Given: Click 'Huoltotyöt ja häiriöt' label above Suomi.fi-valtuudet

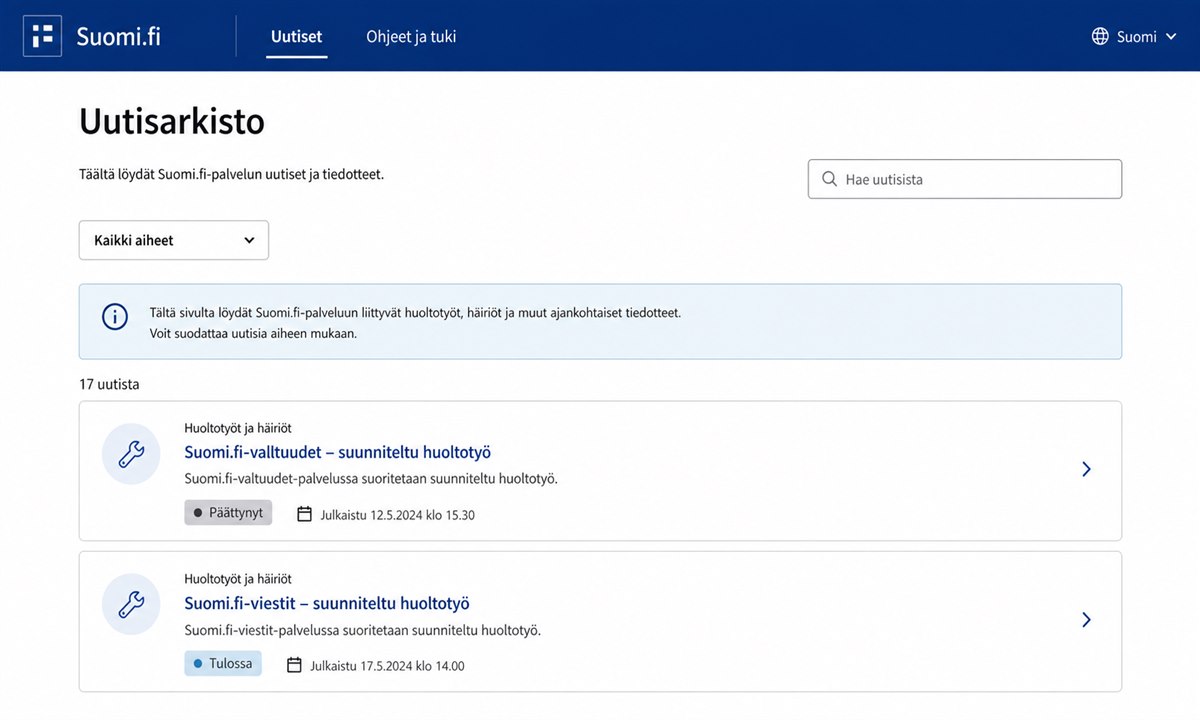Looking at the screenshot, I should (x=238, y=428).
